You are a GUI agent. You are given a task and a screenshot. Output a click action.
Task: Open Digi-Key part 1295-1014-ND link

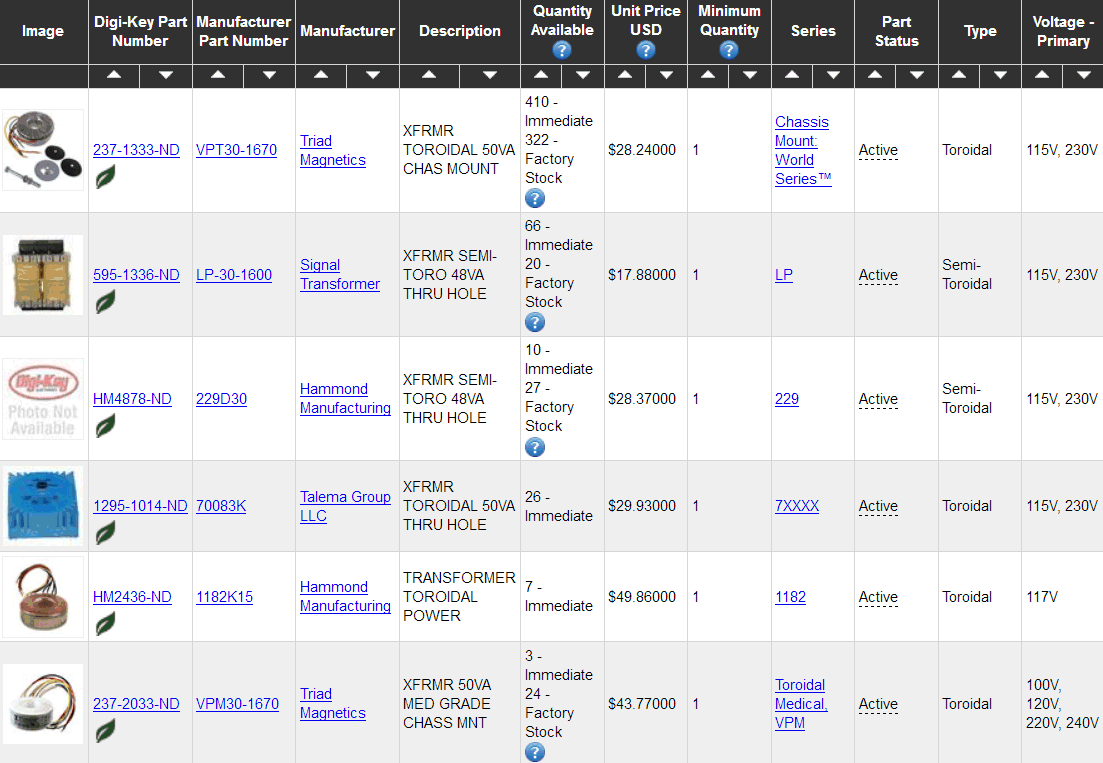pyautogui.click(x=140, y=506)
